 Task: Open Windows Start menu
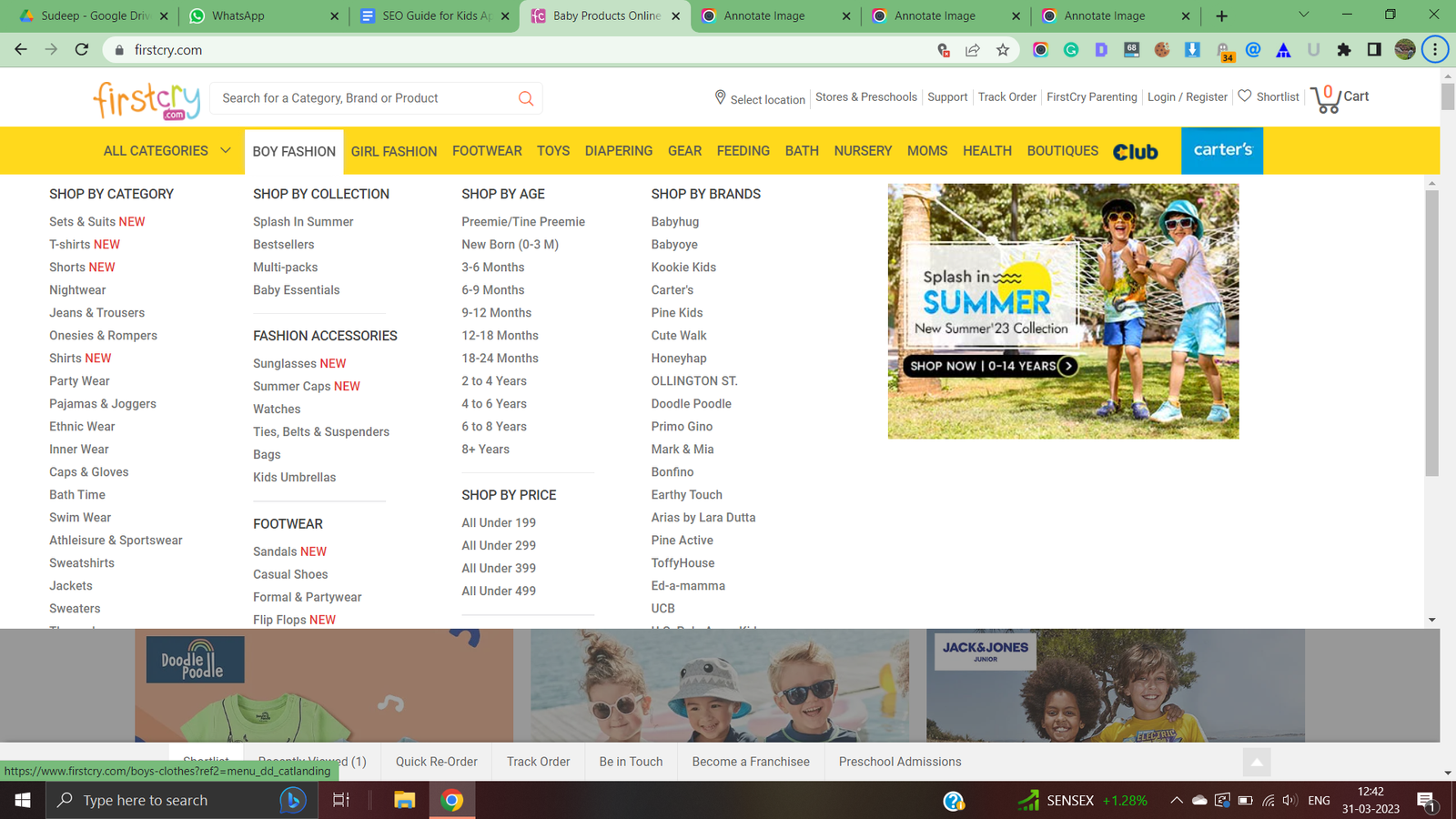point(23,800)
